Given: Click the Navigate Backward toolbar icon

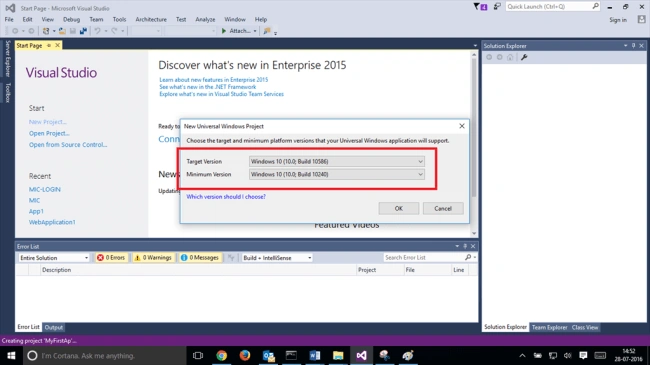Looking at the screenshot, I should 15,31.
